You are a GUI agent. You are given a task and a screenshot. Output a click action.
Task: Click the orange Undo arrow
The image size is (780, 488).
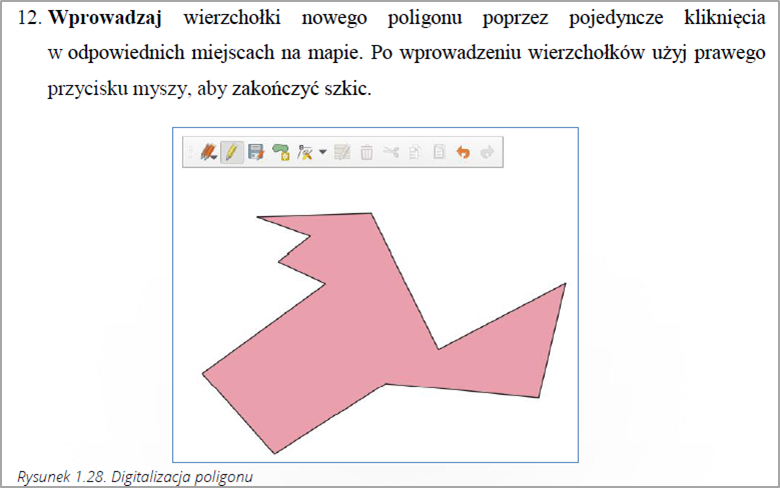click(x=463, y=152)
